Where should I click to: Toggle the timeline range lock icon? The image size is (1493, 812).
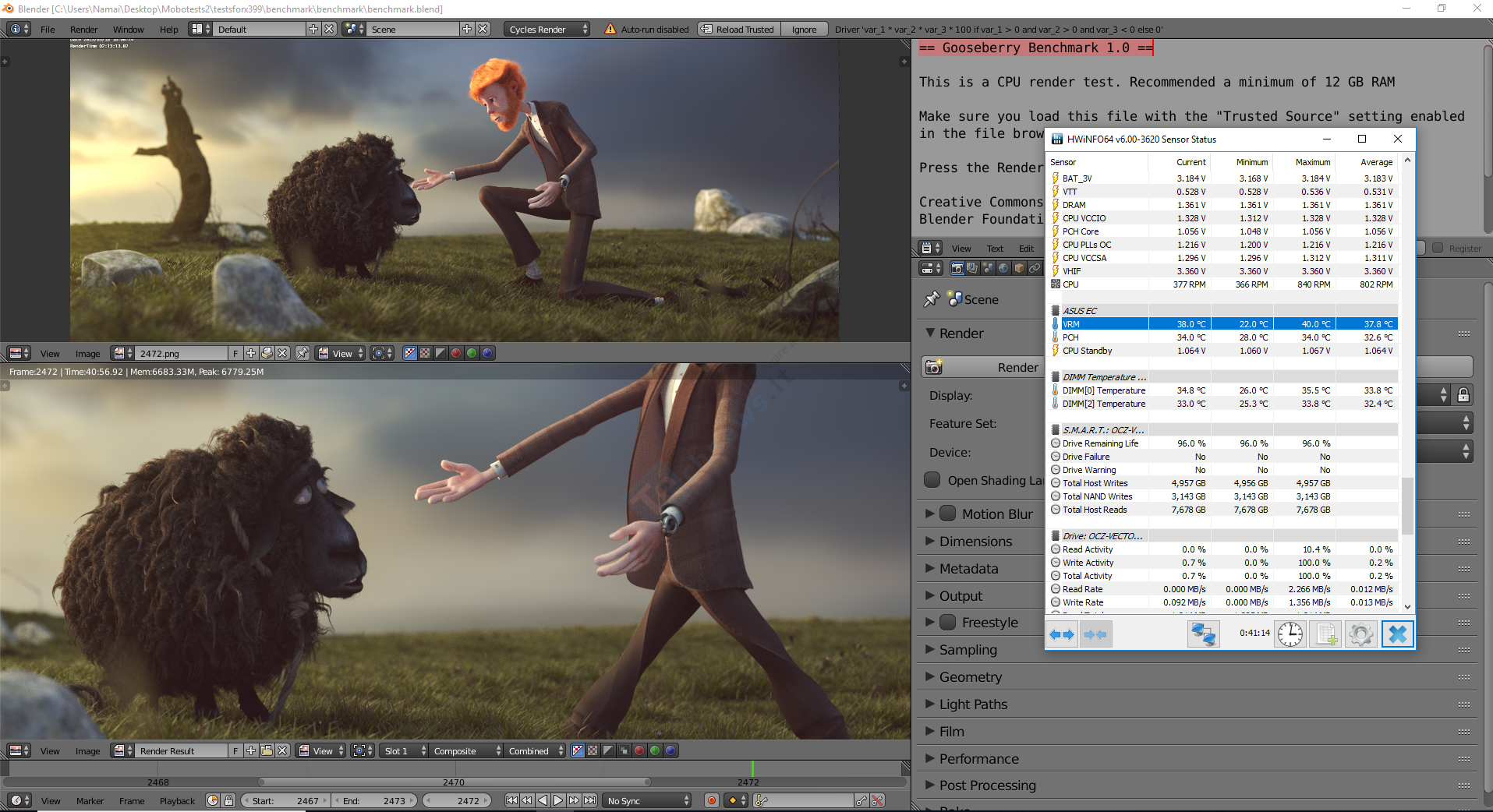tap(228, 800)
